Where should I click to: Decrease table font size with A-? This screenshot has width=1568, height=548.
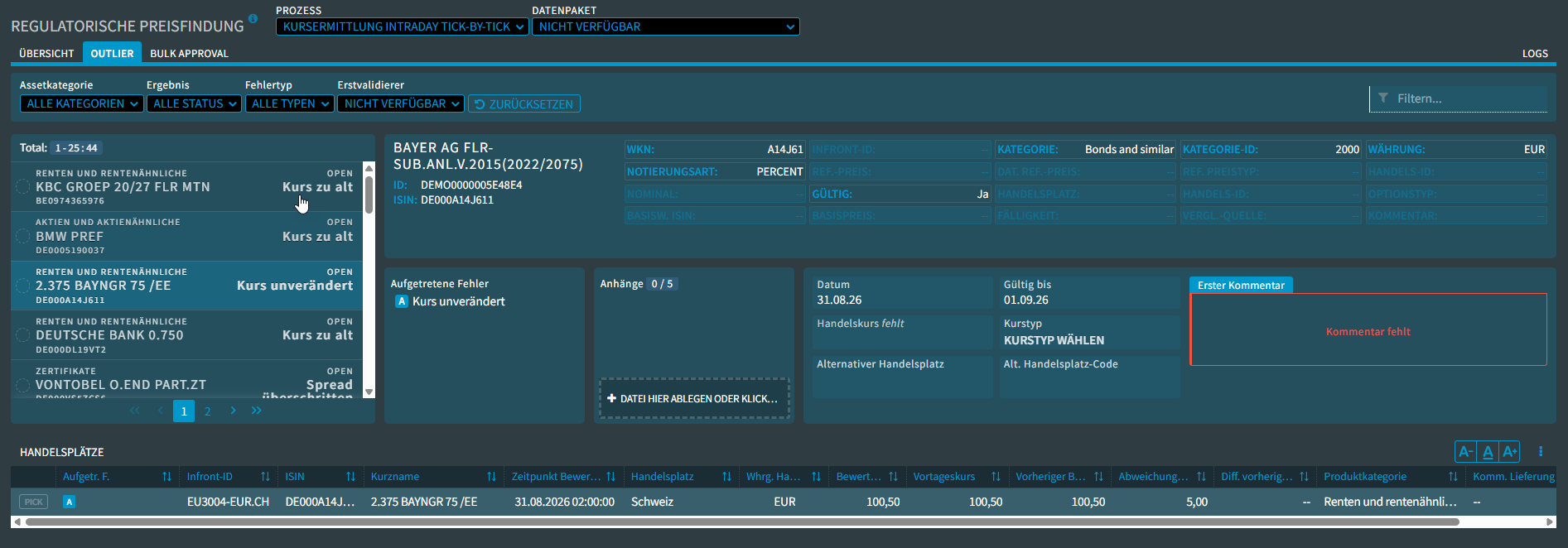coord(1465,452)
